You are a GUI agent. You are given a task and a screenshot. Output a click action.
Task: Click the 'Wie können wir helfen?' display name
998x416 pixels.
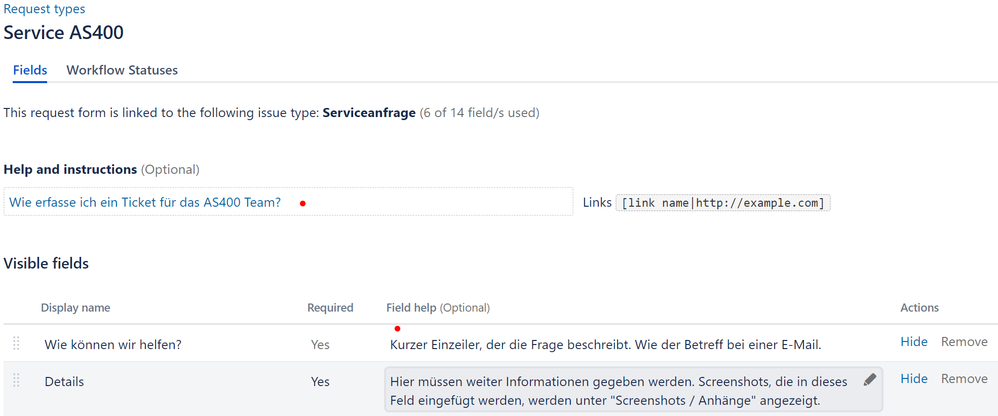click(113, 344)
